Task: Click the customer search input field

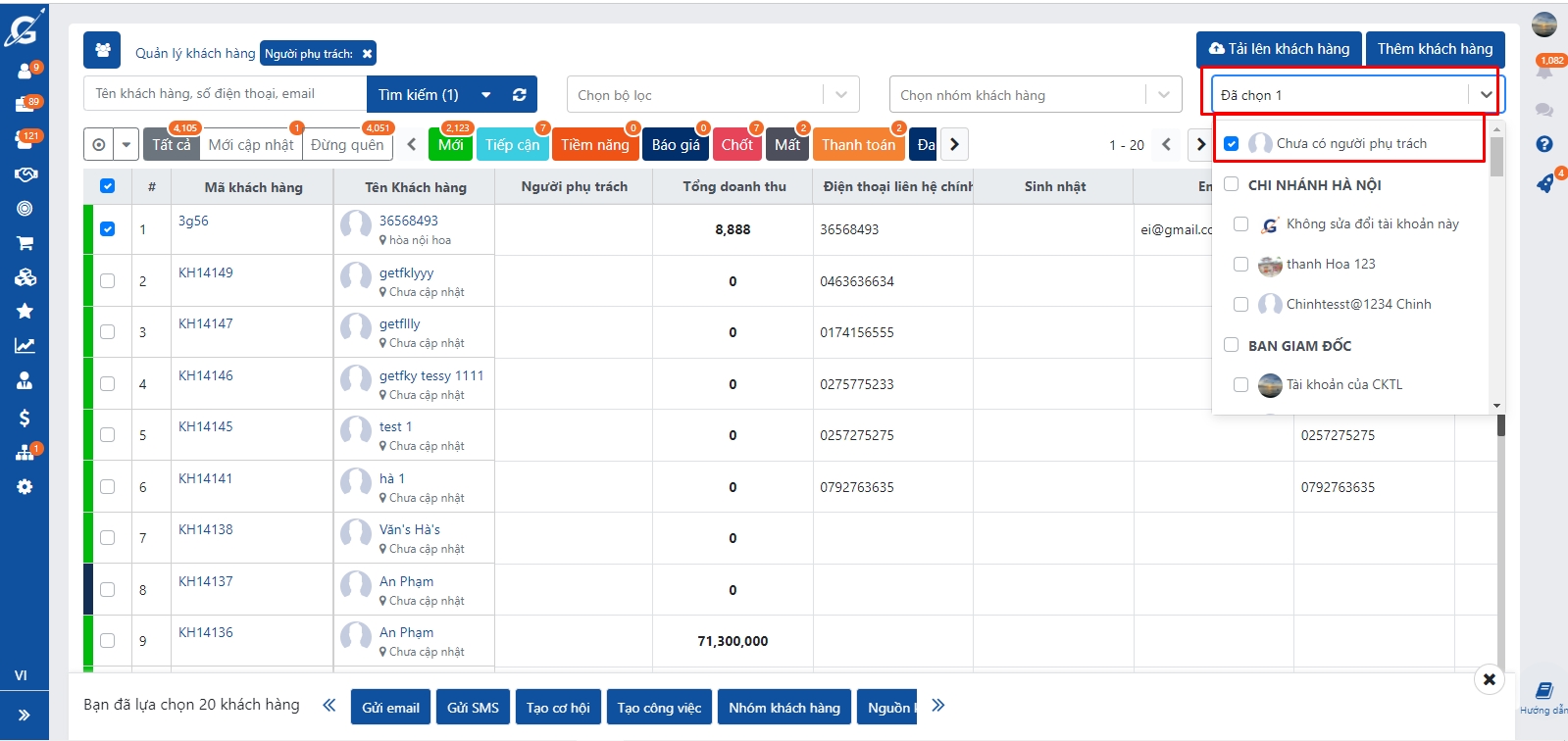Action: pyautogui.click(x=226, y=94)
